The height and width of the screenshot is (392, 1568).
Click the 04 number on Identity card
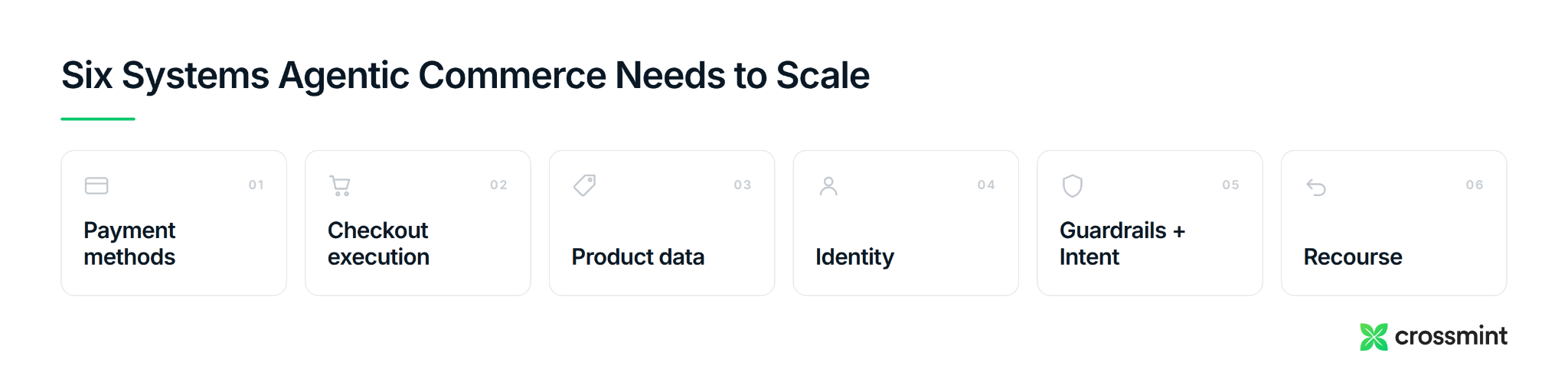point(986,185)
